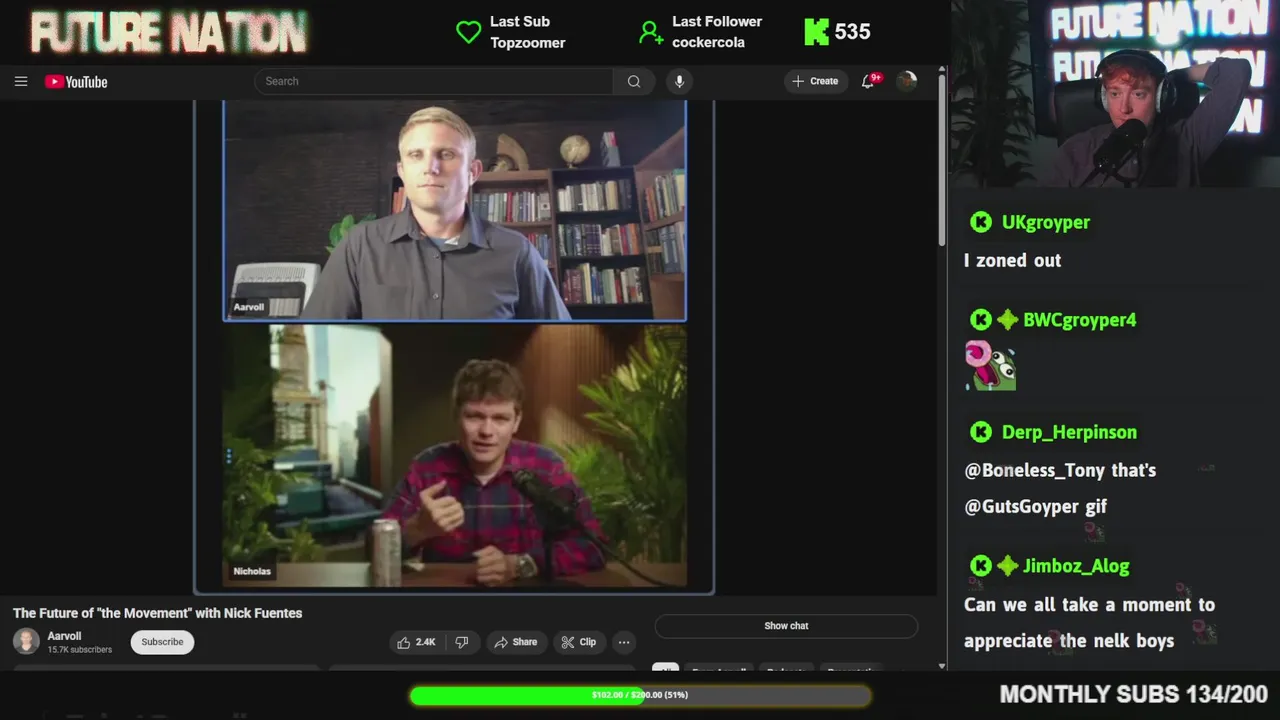The height and width of the screenshot is (720, 1280).
Task: Share the video
Action: pyautogui.click(x=515, y=642)
